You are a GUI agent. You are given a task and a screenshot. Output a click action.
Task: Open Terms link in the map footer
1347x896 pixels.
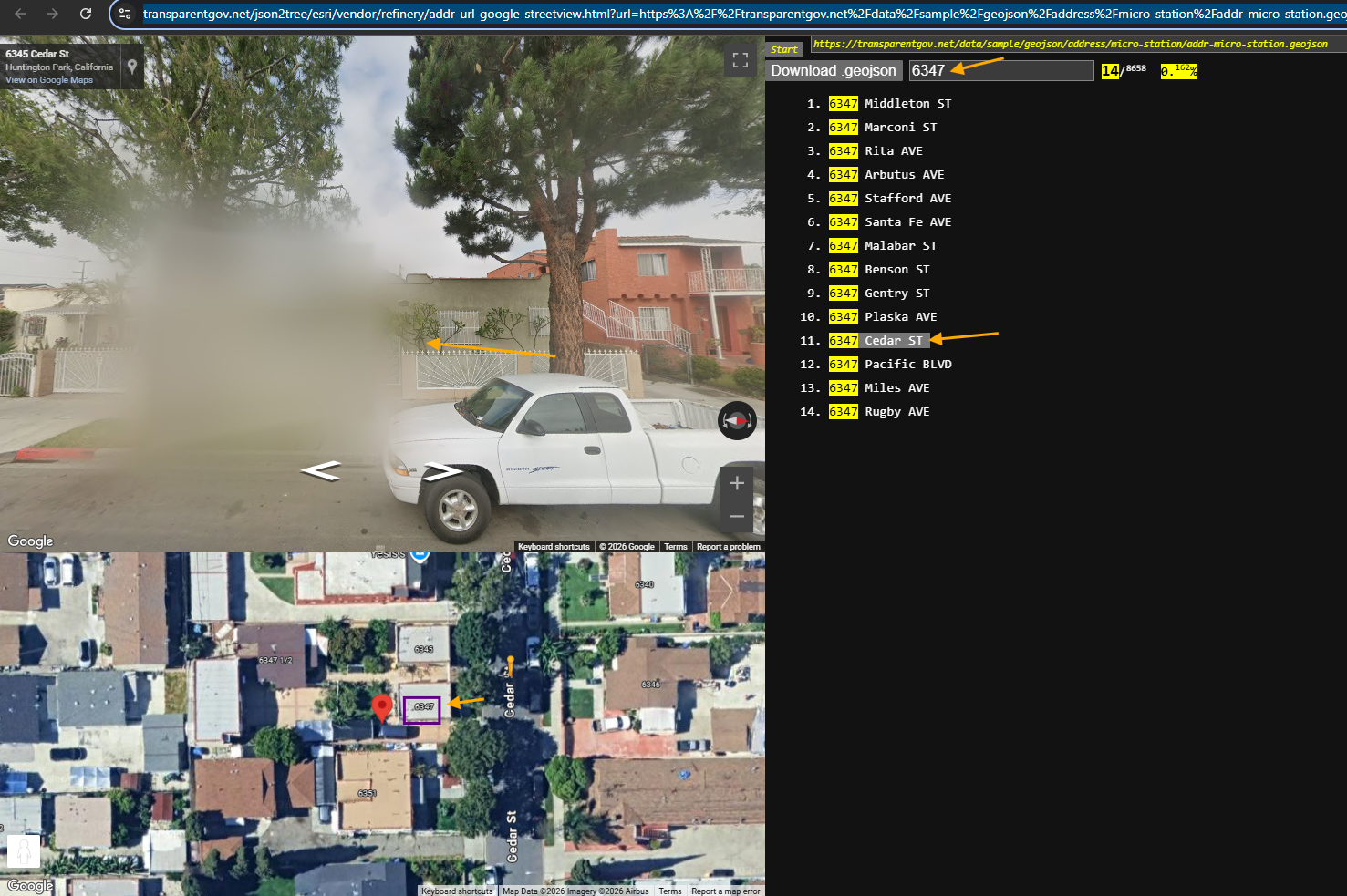point(670,891)
